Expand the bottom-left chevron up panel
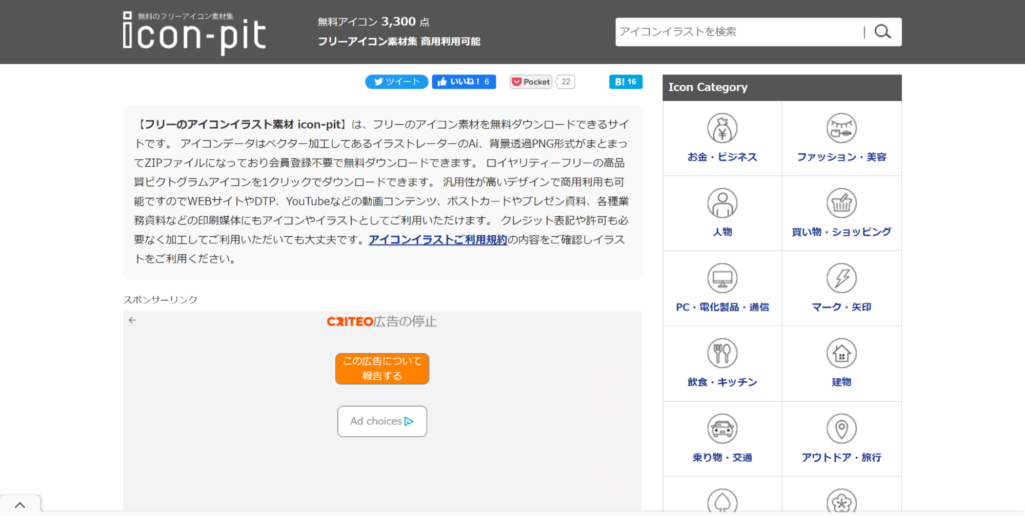1025x516 pixels. 20,504
